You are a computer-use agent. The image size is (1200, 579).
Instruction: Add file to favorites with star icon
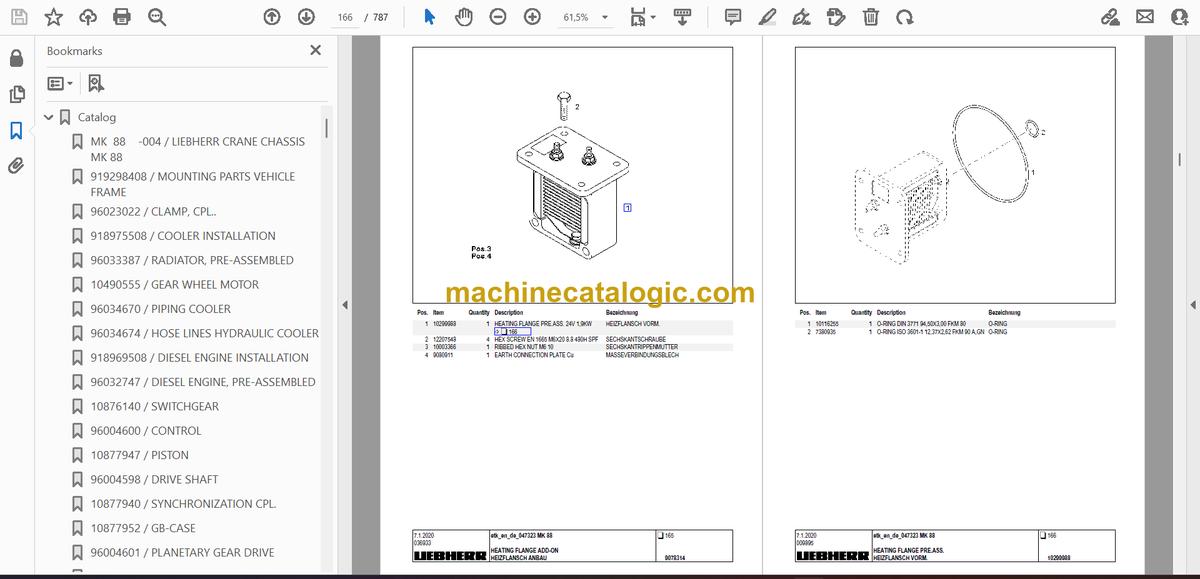(x=54, y=17)
